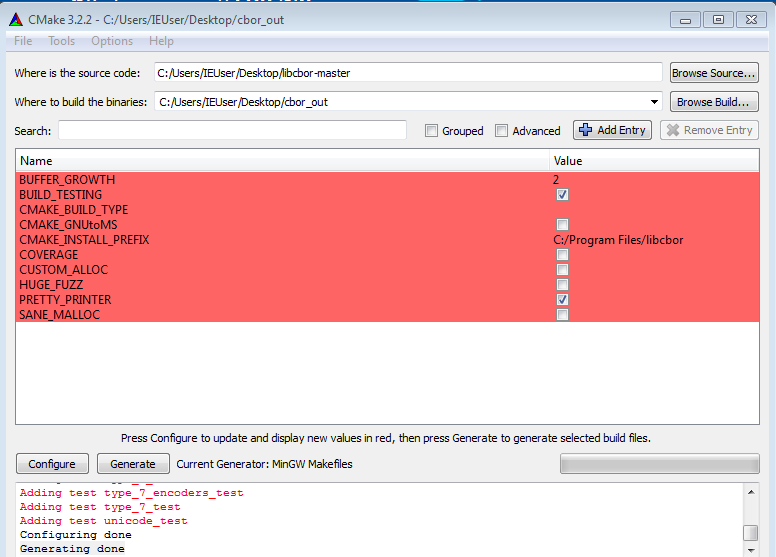Click the Browse Build button
Viewport: 776px width, 557px height.
[x=714, y=102]
